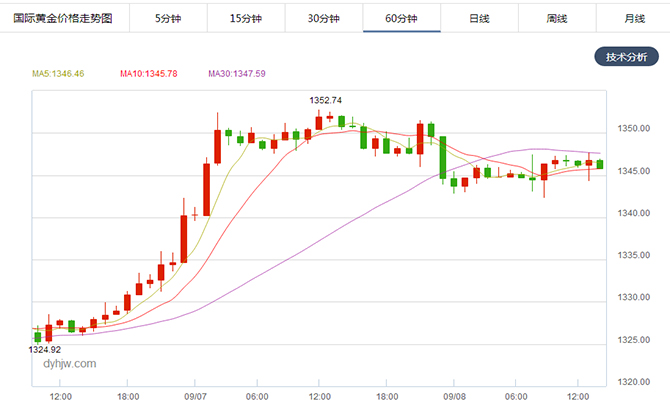Select the 09/07 date axis label

[x=194, y=396]
